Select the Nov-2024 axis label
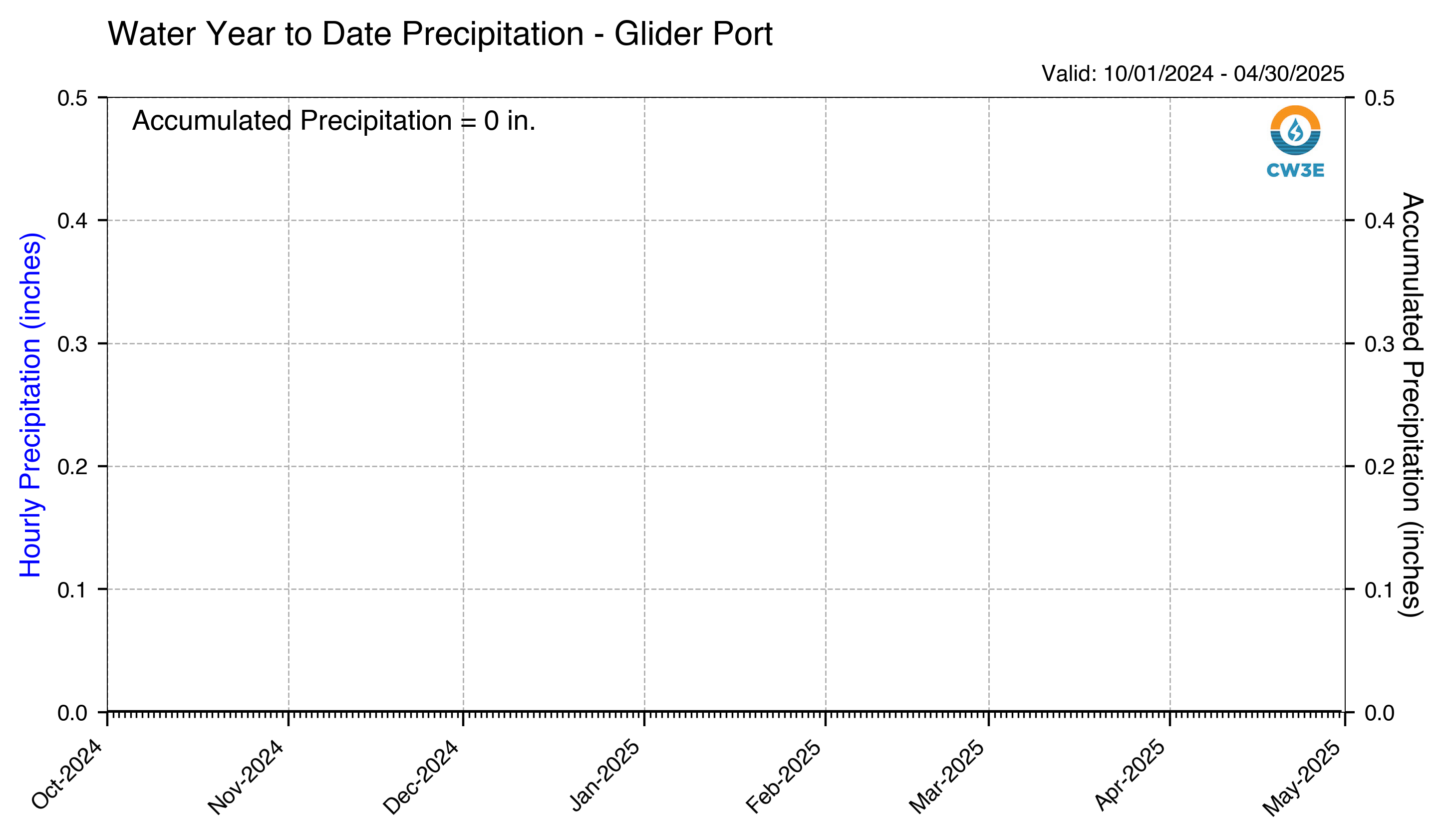1443x840 pixels. pyautogui.click(x=246, y=778)
